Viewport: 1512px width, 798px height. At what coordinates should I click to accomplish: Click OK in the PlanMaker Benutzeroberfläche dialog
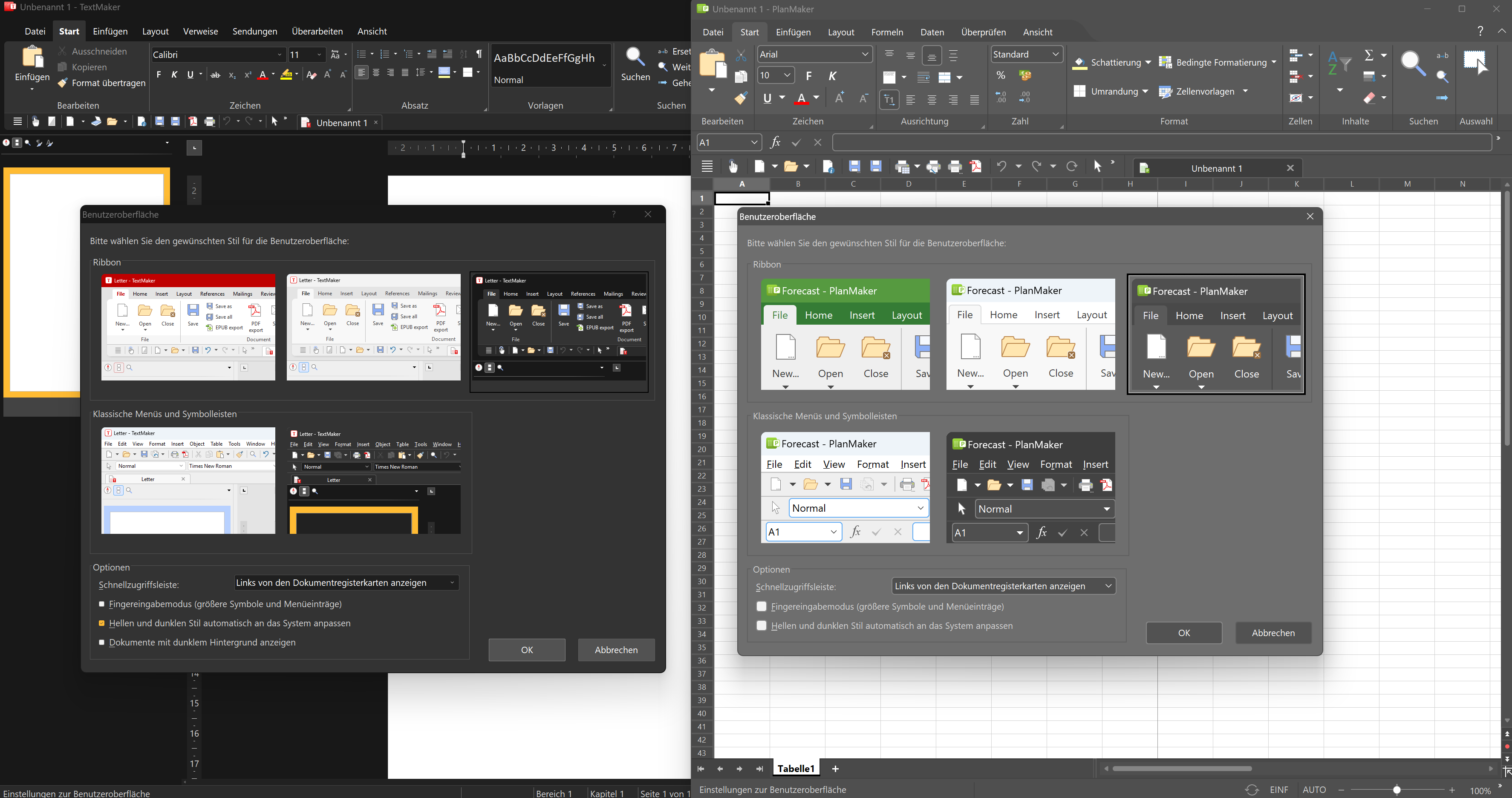click(1184, 633)
